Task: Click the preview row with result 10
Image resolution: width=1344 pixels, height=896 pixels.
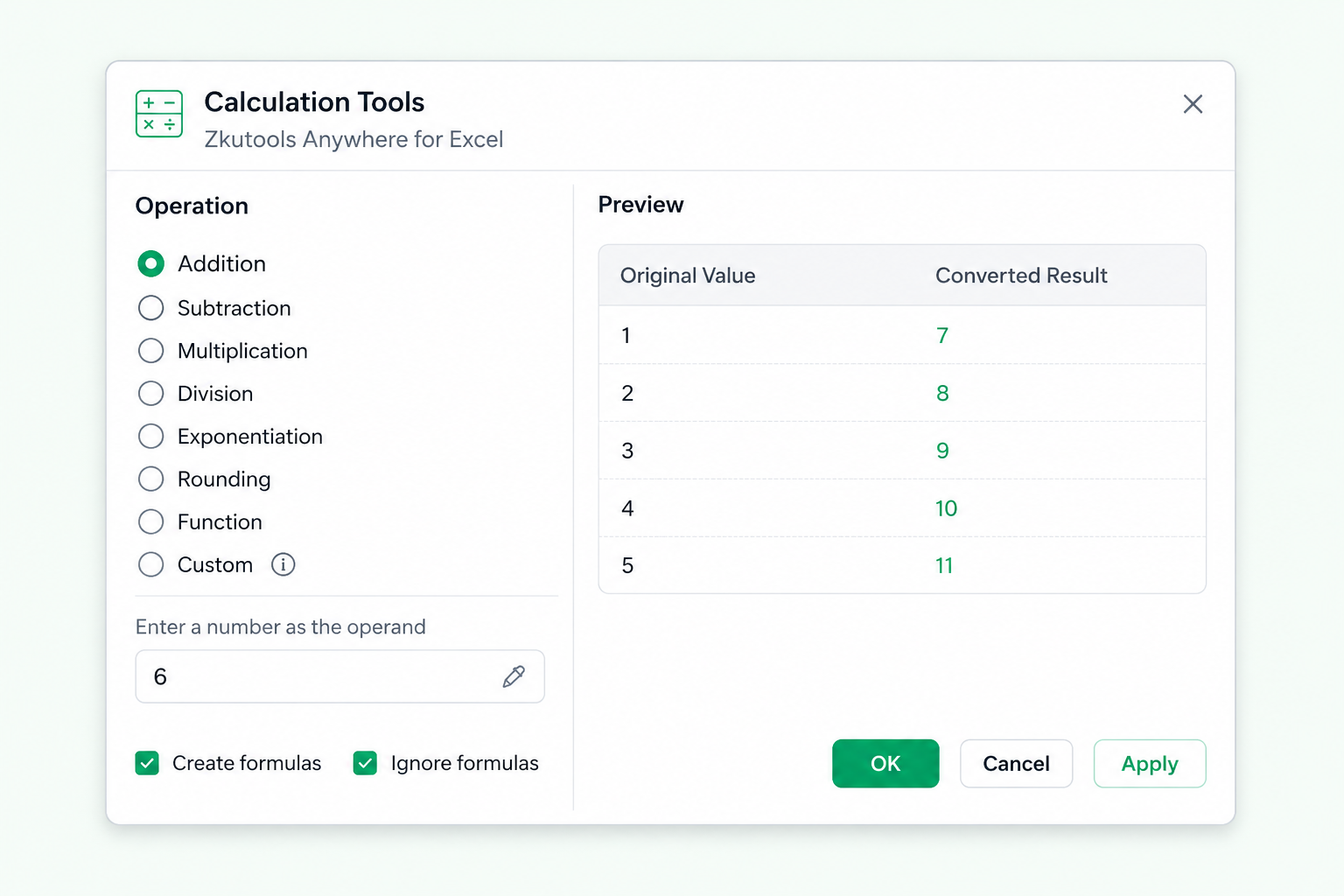Action: pyautogui.click(x=902, y=508)
